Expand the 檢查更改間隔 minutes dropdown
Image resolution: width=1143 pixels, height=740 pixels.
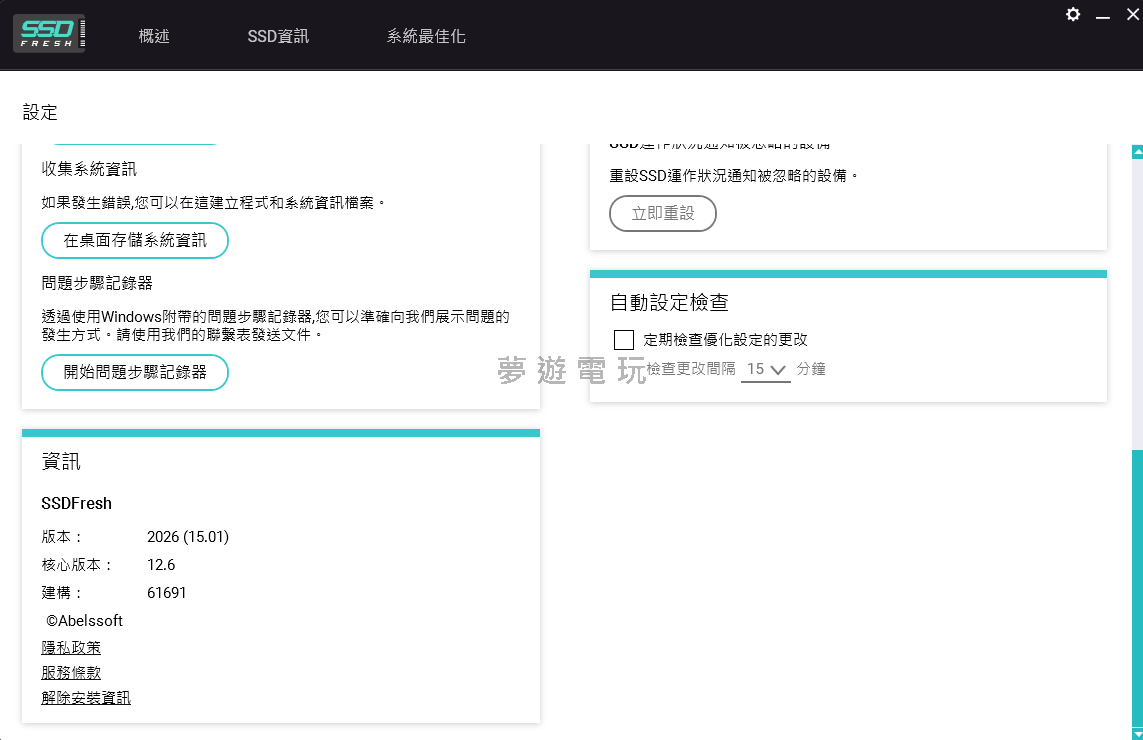click(x=766, y=369)
